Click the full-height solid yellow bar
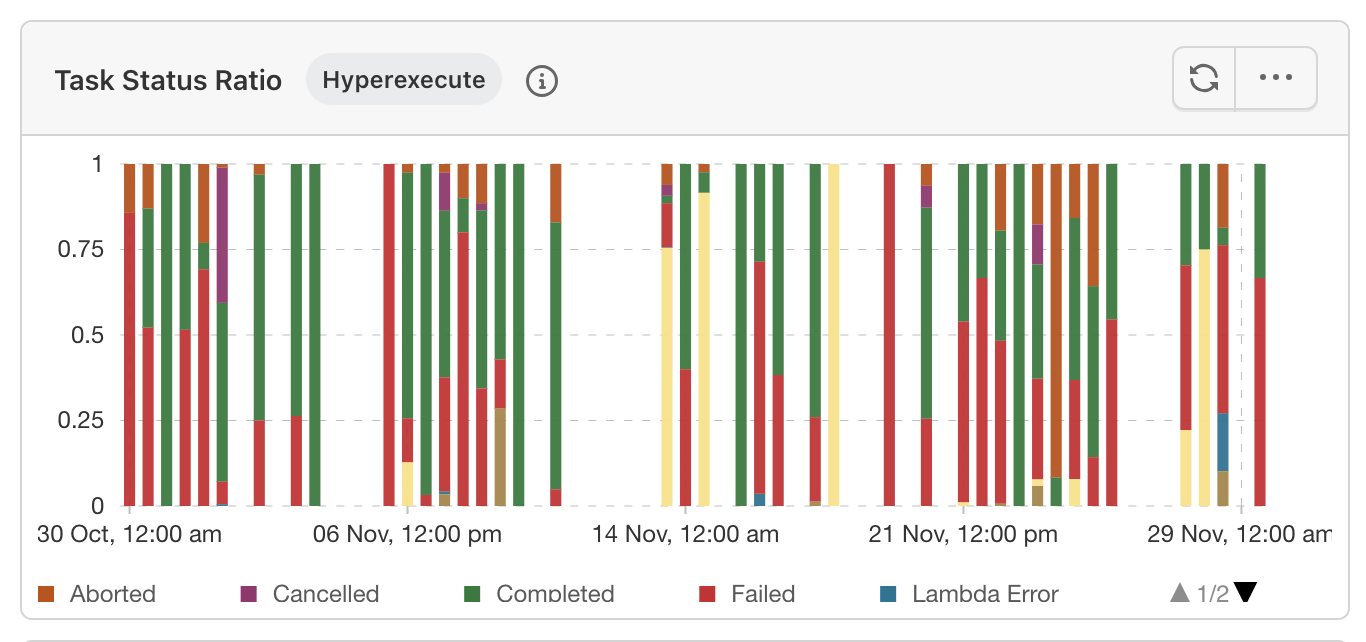This screenshot has height=642, width=1366. (x=834, y=335)
